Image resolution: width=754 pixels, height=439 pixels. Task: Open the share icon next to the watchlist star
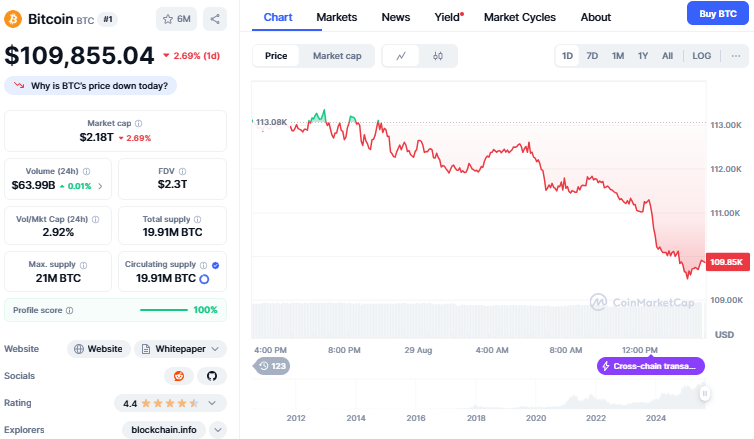pos(215,19)
